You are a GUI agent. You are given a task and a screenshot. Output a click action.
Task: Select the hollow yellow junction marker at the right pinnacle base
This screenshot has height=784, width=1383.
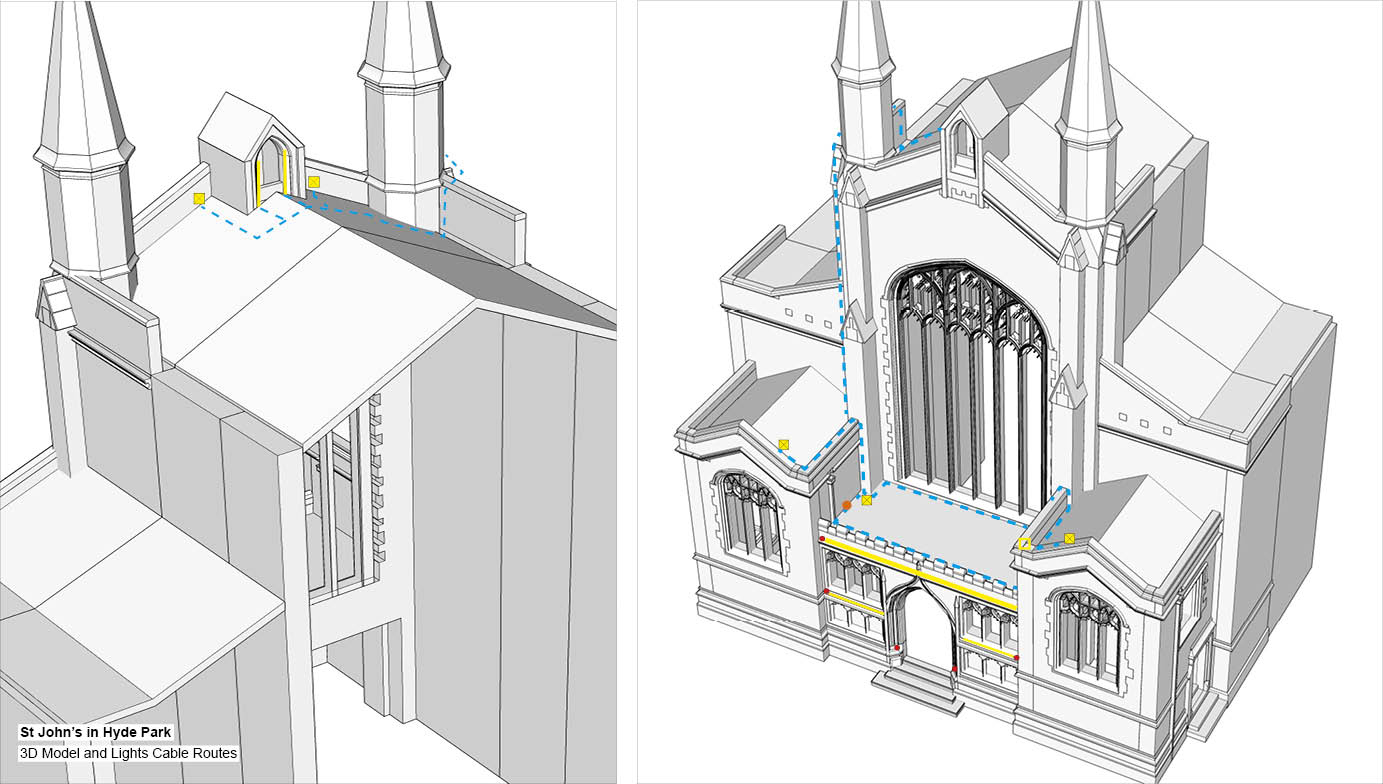click(1024, 542)
